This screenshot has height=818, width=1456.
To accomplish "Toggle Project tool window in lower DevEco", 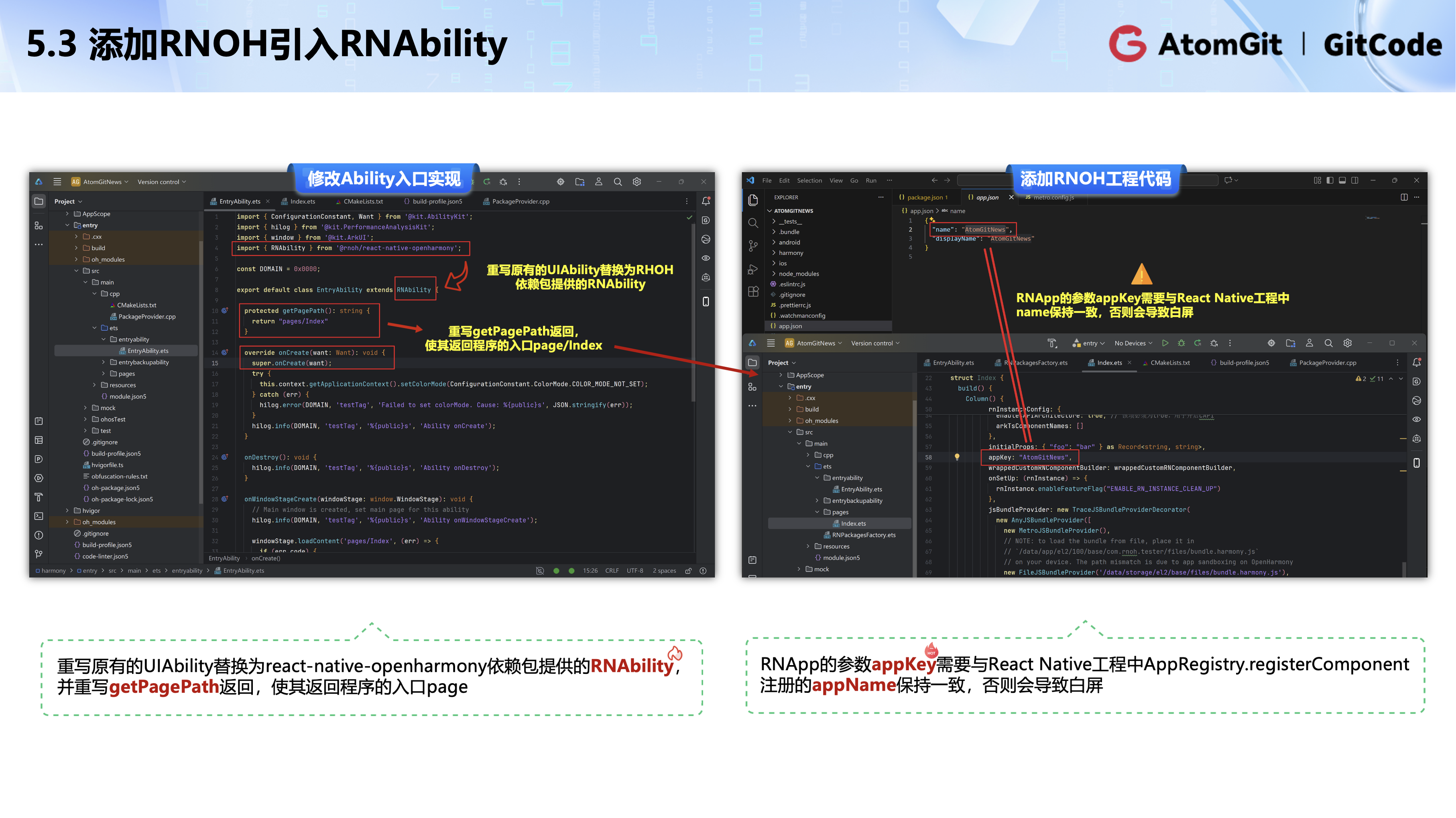I will click(752, 362).
